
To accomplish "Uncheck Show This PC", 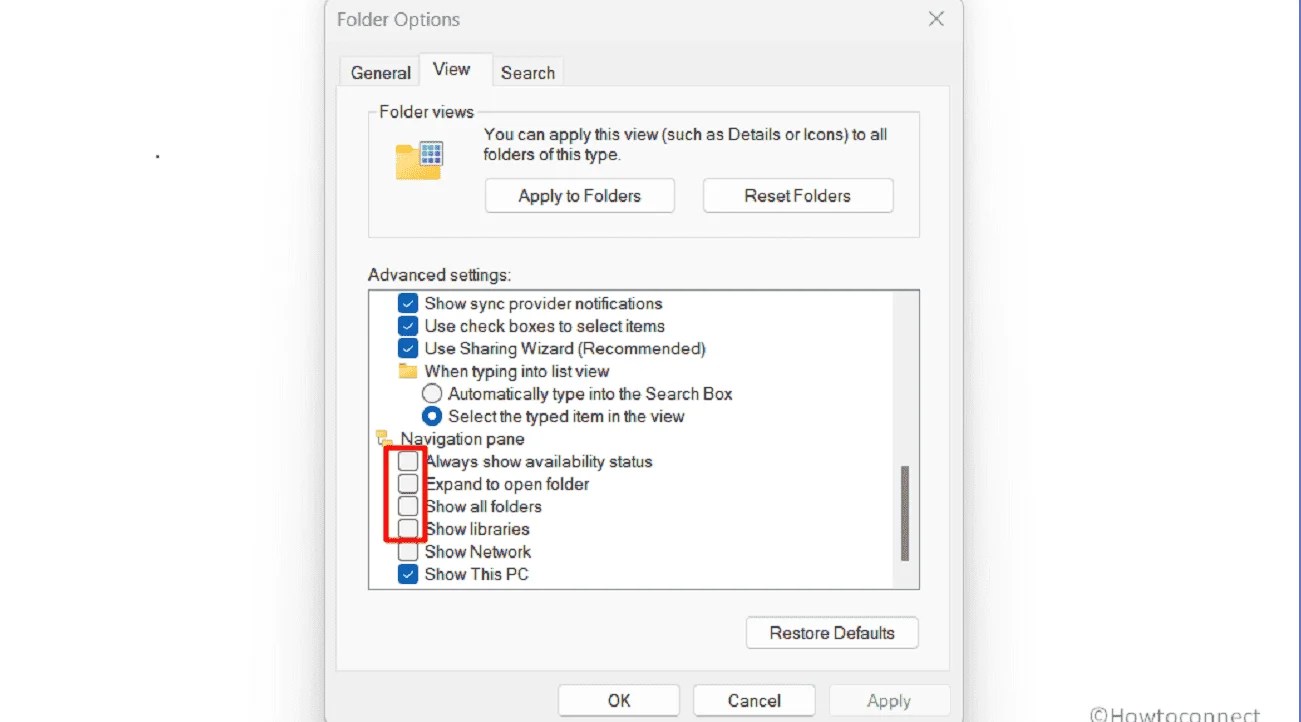I will coord(407,573).
